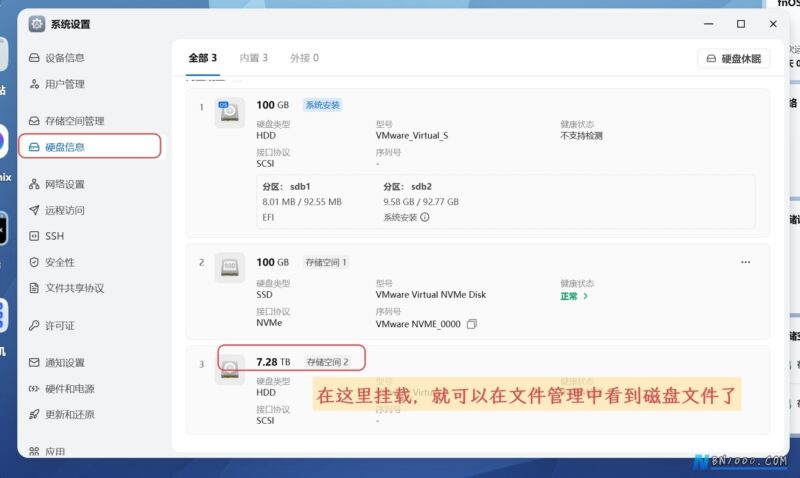Switch to the 内置 3 tab
The height and width of the screenshot is (478, 800).
click(254, 58)
